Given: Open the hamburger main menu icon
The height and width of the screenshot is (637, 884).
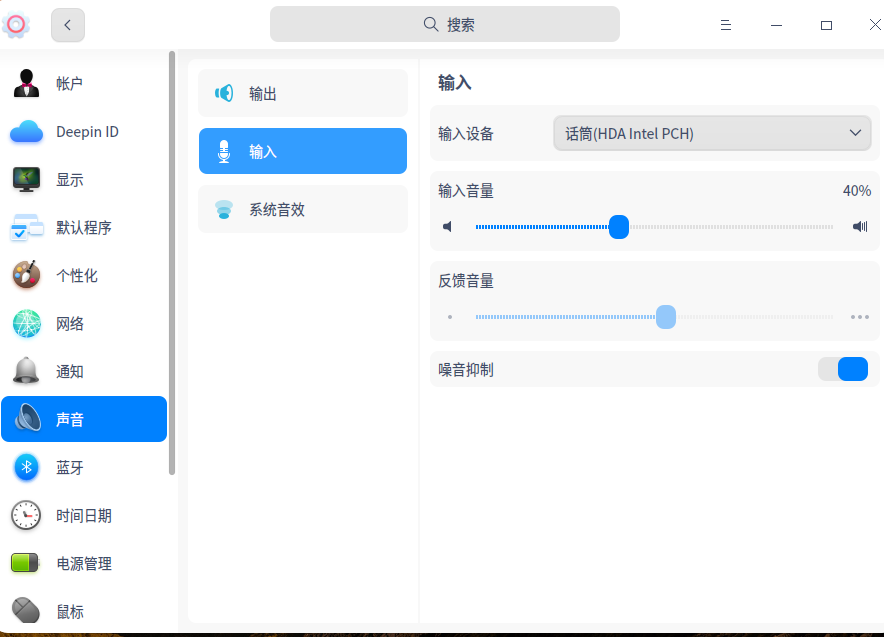Looking at the screenshot, I should (x=726, y=25).
